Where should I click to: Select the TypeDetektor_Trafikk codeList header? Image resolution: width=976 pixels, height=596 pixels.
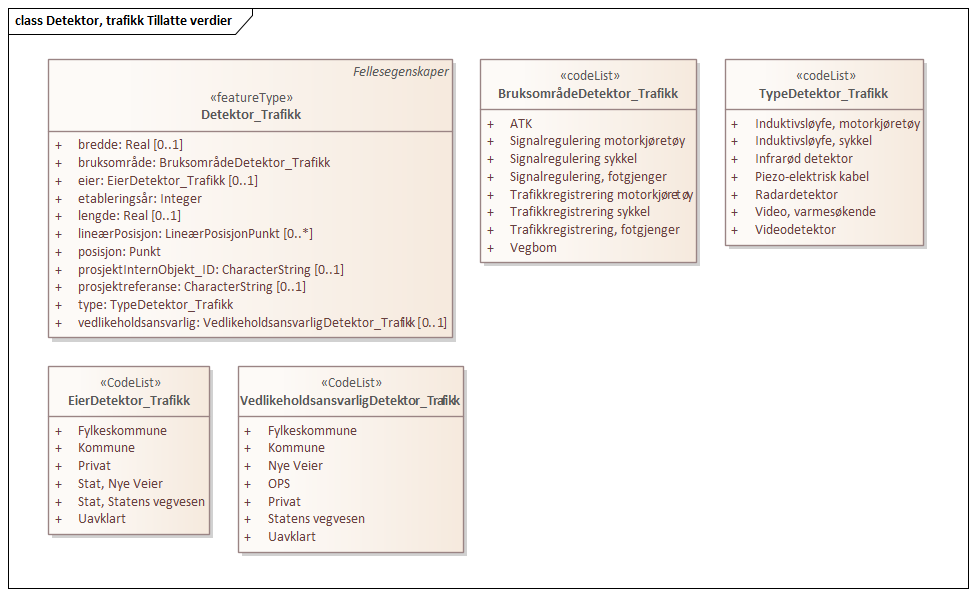click(x=823, y=94)
